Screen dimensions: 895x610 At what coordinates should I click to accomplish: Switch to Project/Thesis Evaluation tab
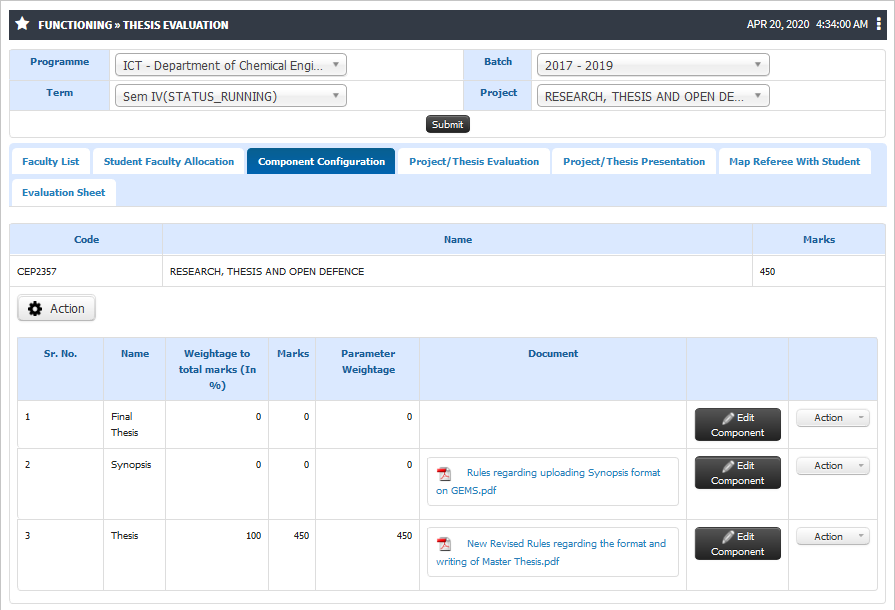coord(474,161)
